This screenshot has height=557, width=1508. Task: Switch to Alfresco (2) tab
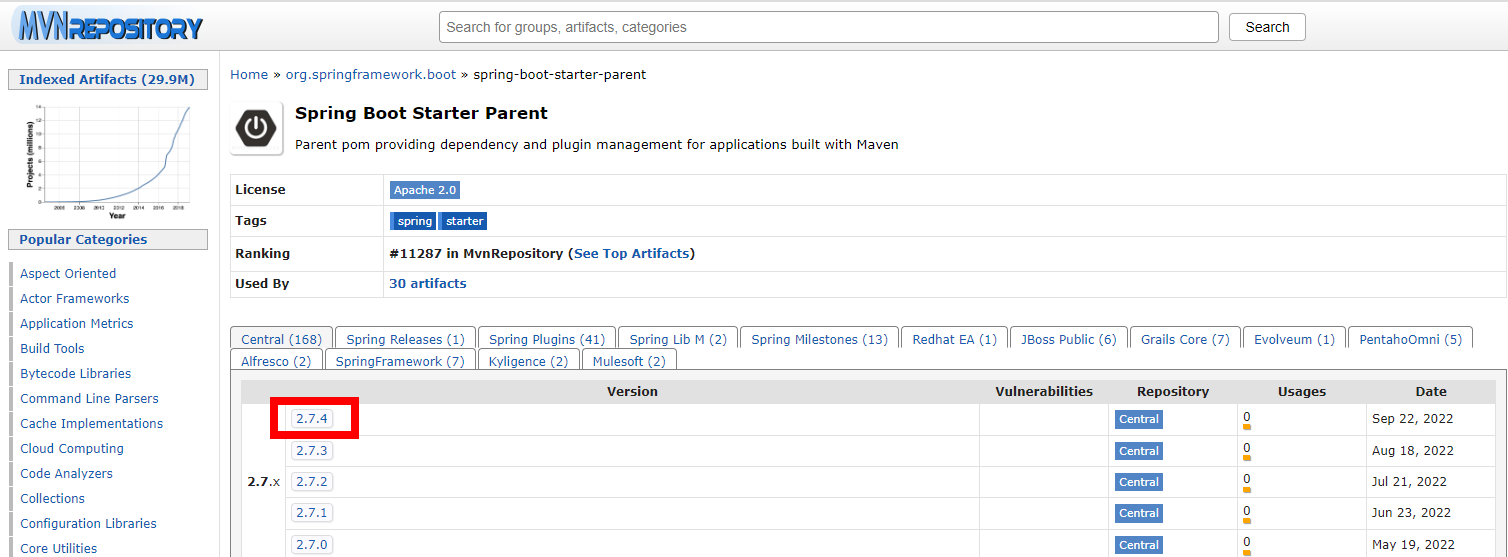(276, 361)
